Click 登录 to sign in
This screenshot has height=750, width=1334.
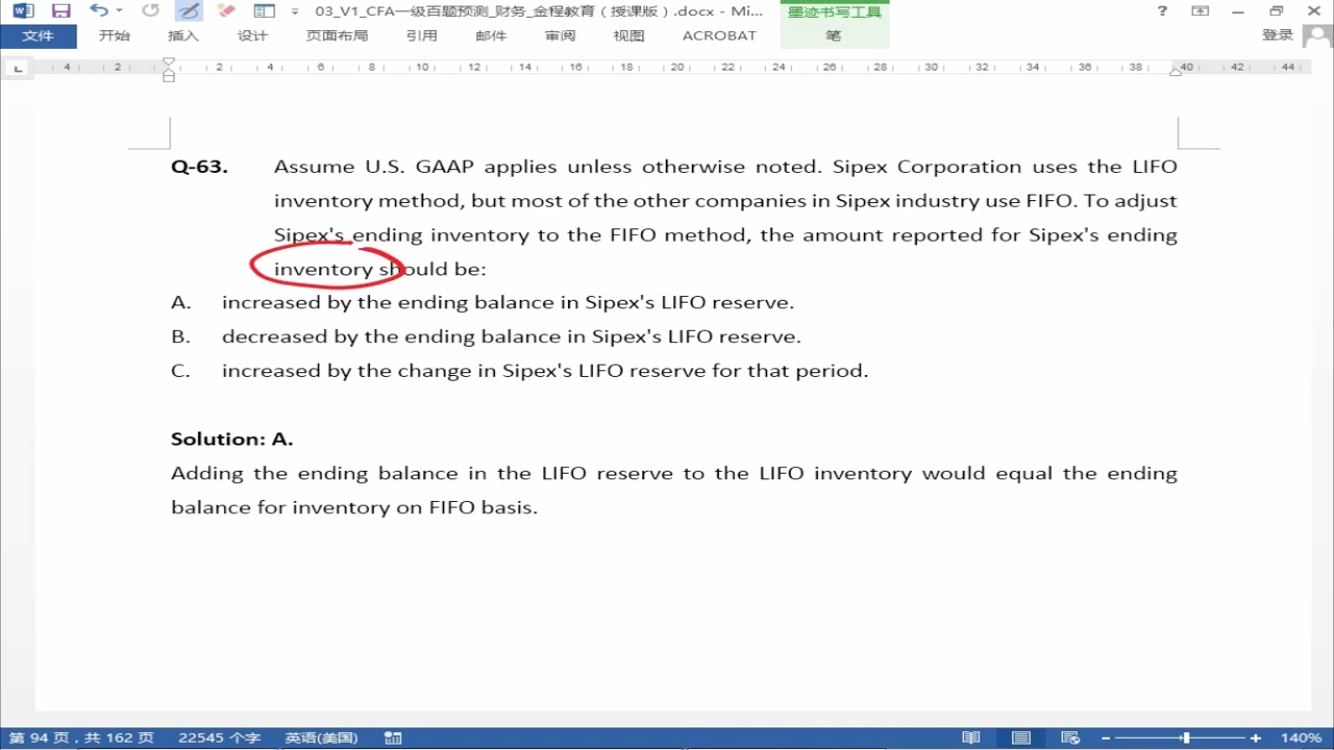pos(1278,35)
